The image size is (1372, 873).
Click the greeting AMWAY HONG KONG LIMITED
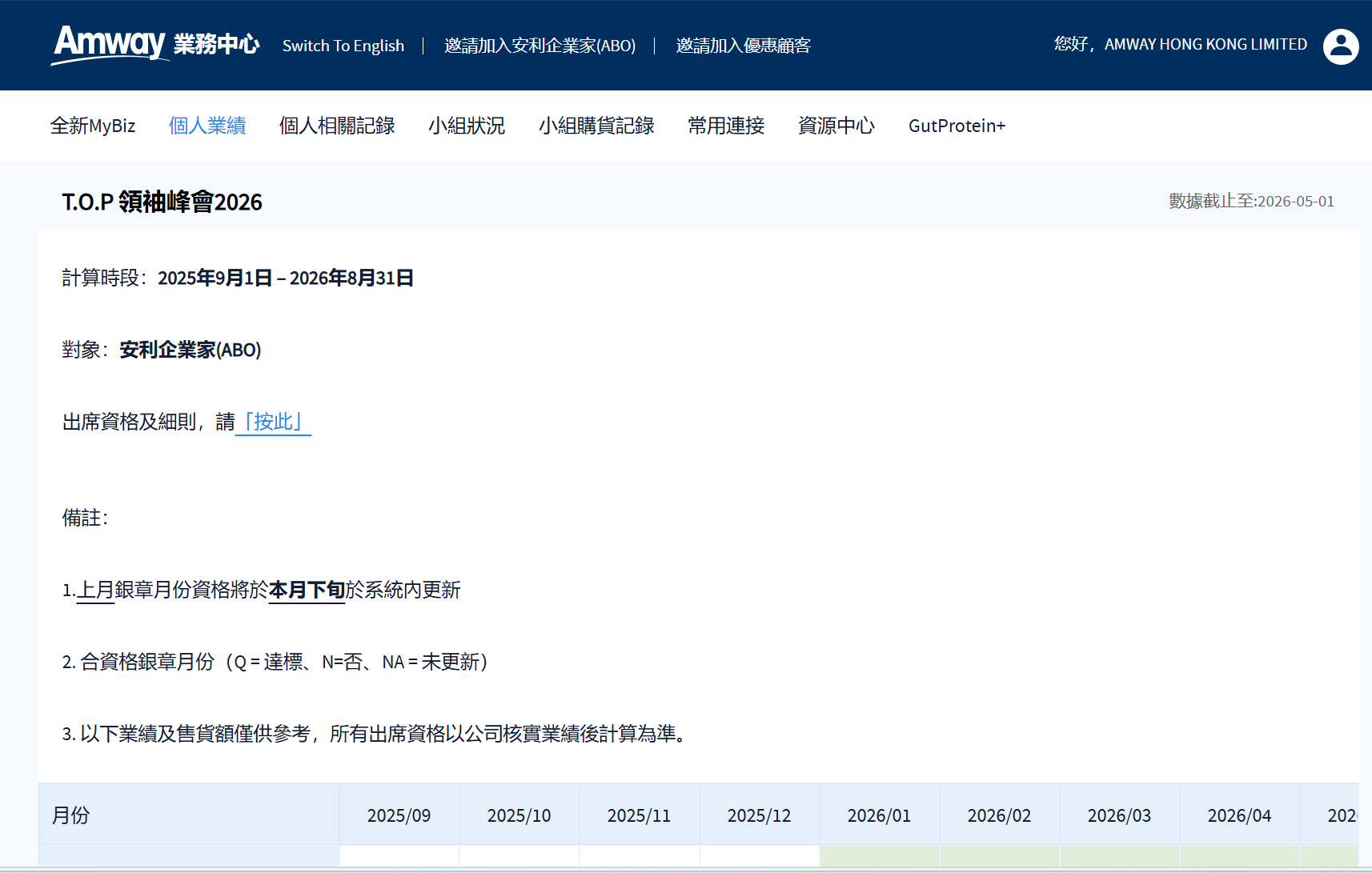point(1181,45)
